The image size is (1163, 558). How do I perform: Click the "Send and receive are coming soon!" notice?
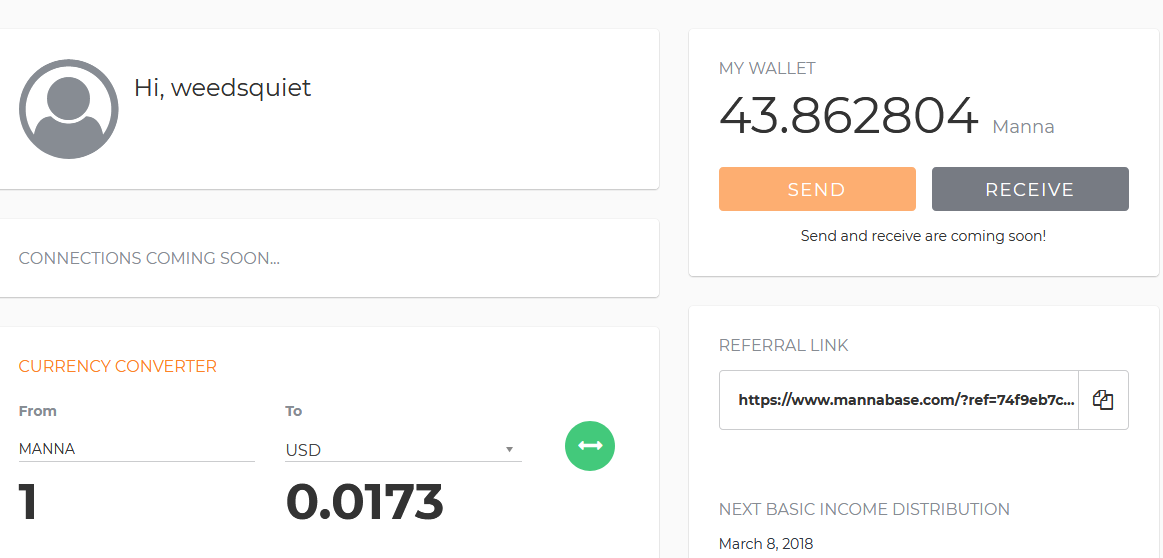pos(923,237)
